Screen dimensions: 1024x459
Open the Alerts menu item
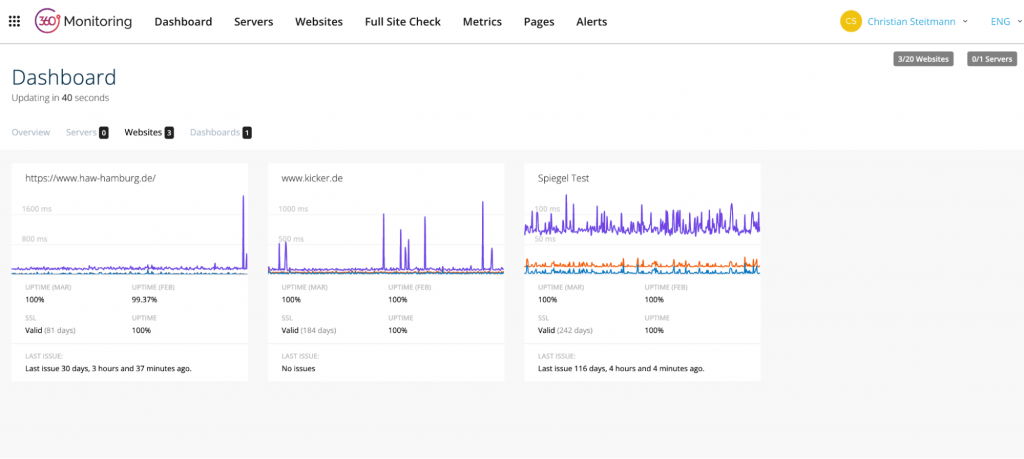[x=592, y=22]
